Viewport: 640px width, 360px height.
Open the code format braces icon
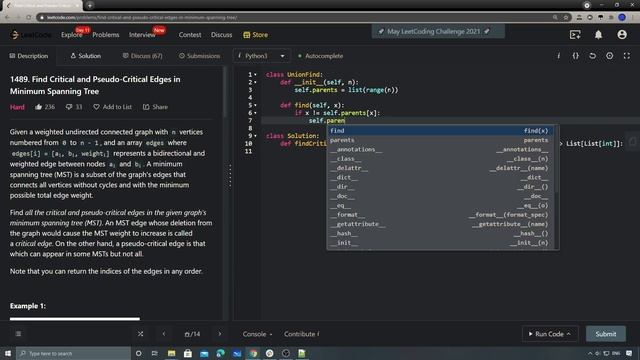click(x=576, y=56)
